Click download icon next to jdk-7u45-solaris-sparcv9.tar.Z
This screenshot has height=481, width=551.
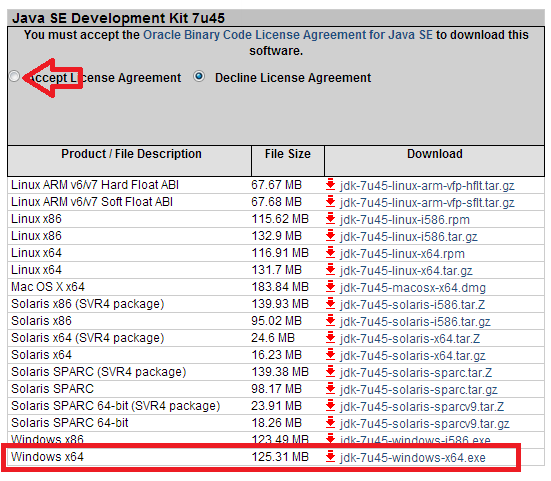click(x=330, y=405)
